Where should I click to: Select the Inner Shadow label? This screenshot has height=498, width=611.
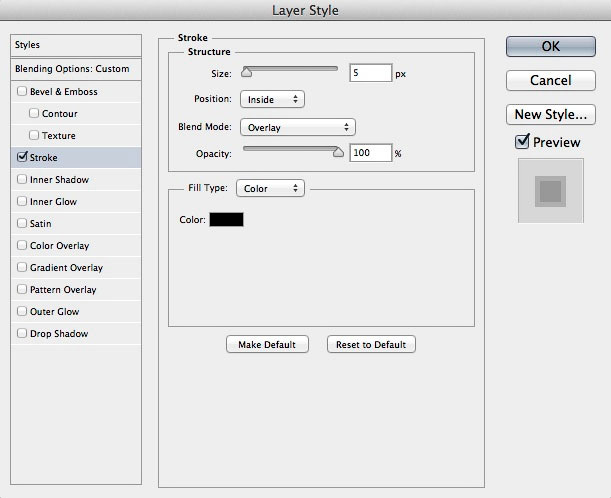click(x=59, y=180)
